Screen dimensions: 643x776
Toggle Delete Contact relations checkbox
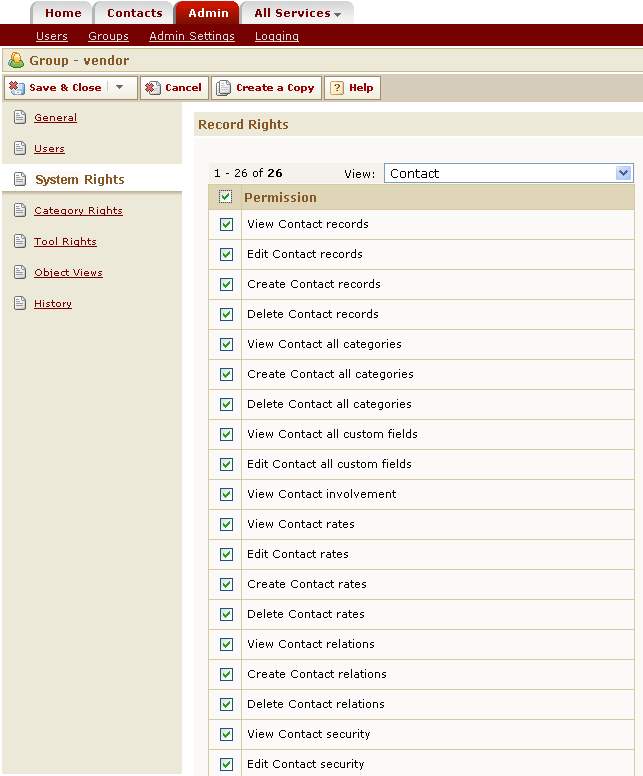[226, 704]
